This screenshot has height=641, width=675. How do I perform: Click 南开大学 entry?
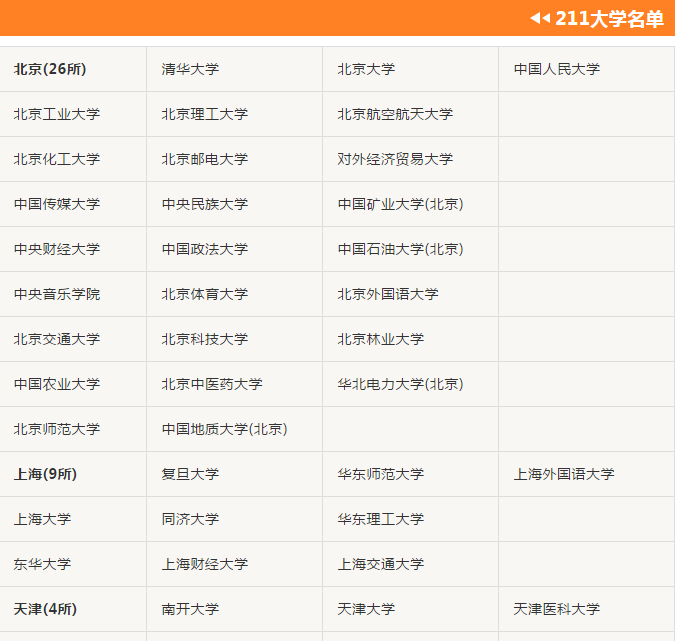coord(190,609)
